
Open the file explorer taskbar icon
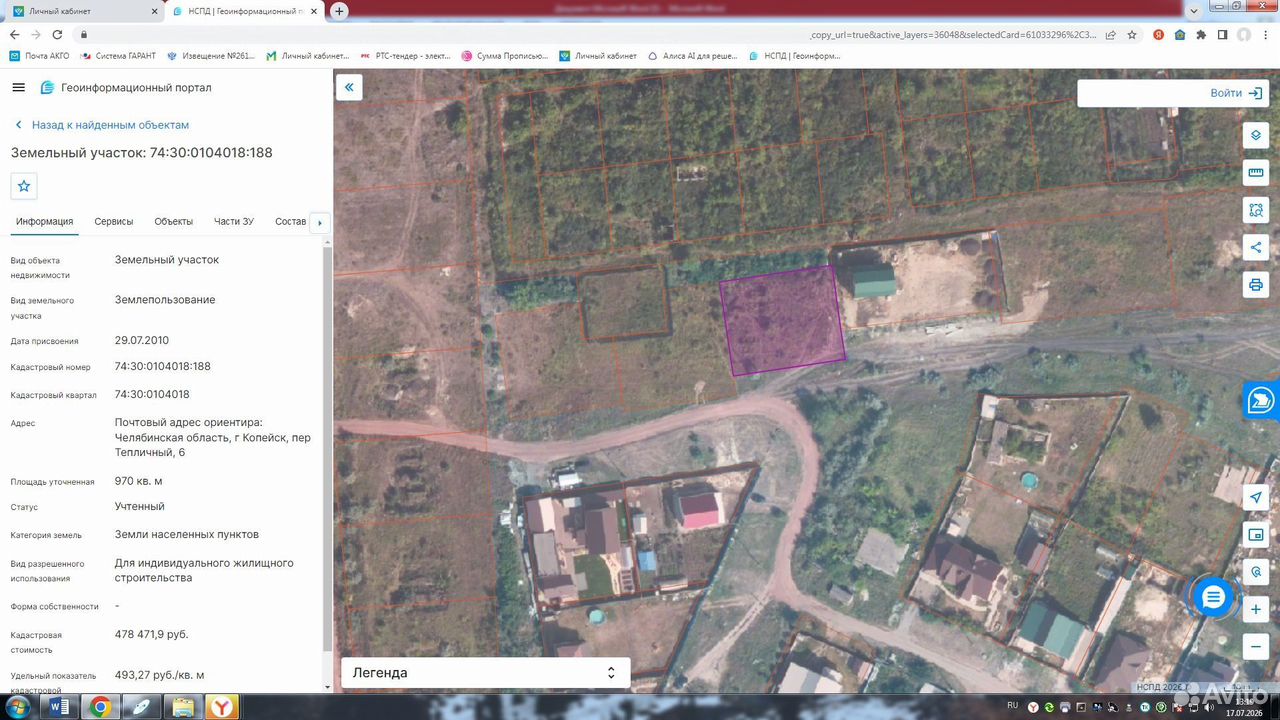coord(182,707)
